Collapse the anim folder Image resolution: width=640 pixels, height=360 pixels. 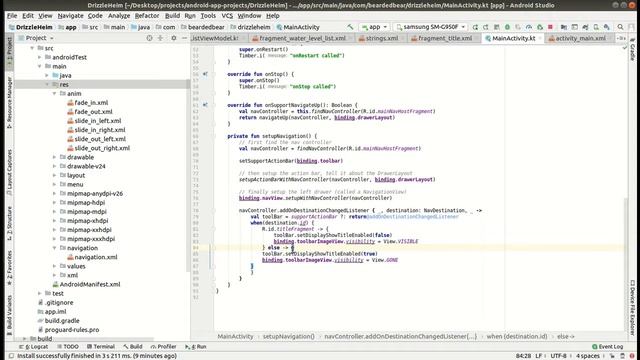pos(54,93)
